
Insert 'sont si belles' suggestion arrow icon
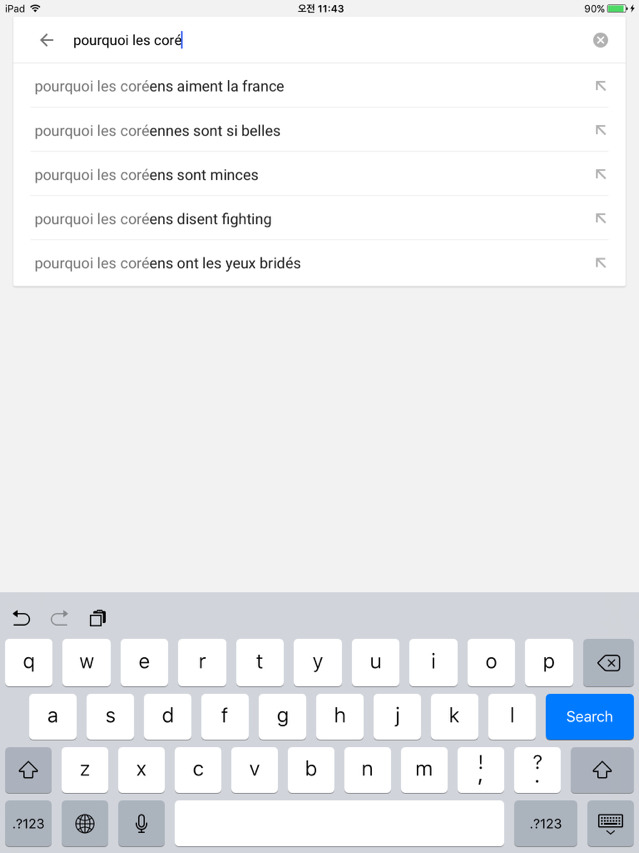click(x=600, y=130)
